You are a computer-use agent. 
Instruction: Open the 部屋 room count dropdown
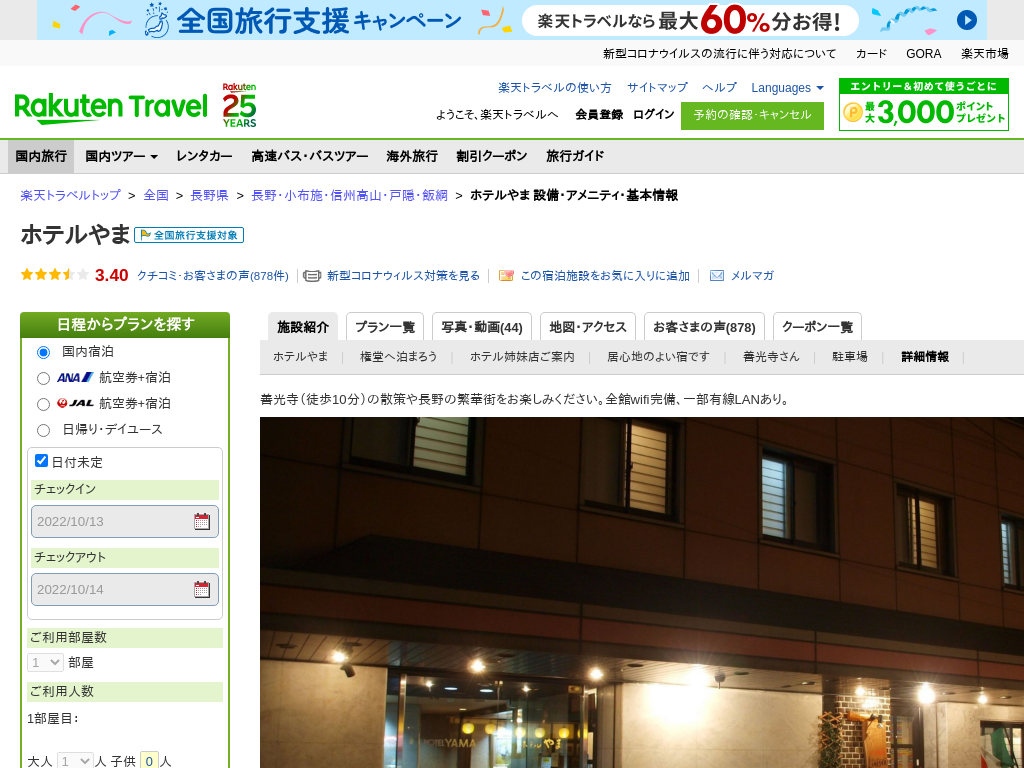(45, 662)
